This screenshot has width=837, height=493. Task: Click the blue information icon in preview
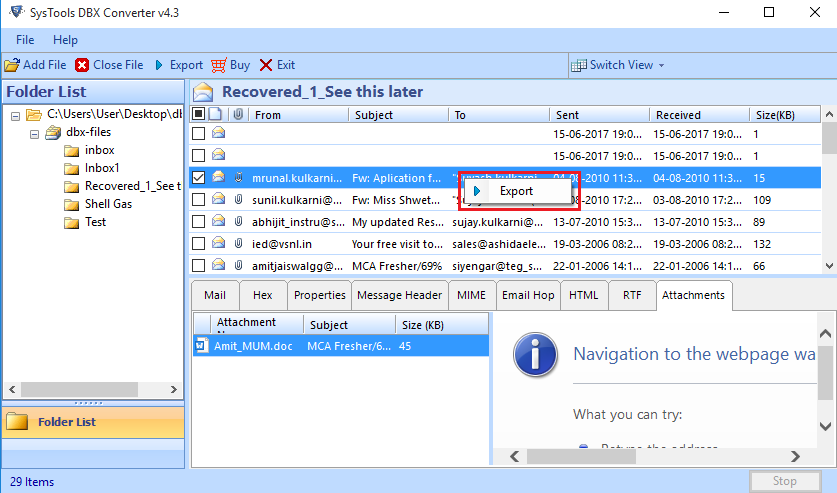535,354
